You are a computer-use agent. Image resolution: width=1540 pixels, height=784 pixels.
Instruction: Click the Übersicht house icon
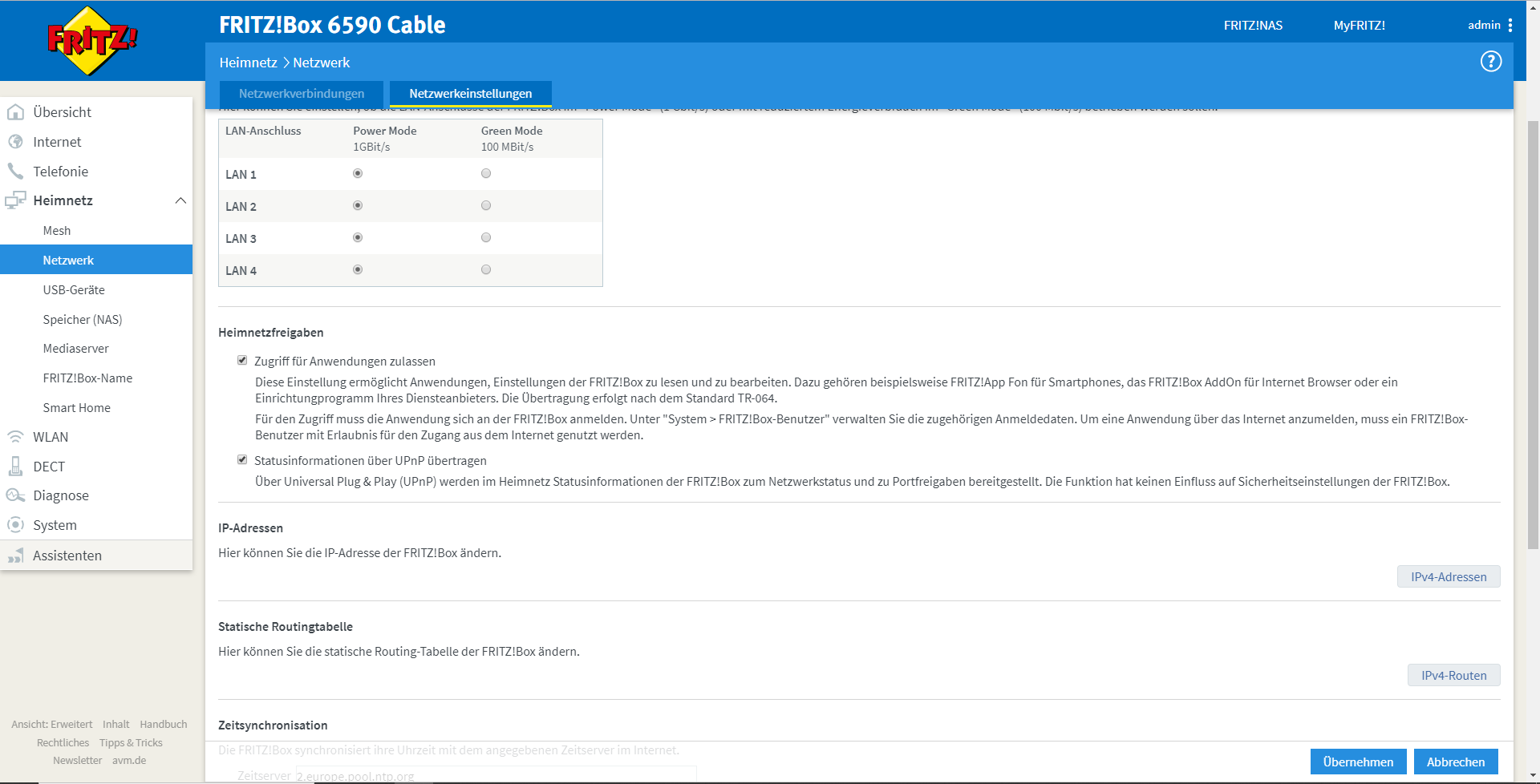point(15,112)
